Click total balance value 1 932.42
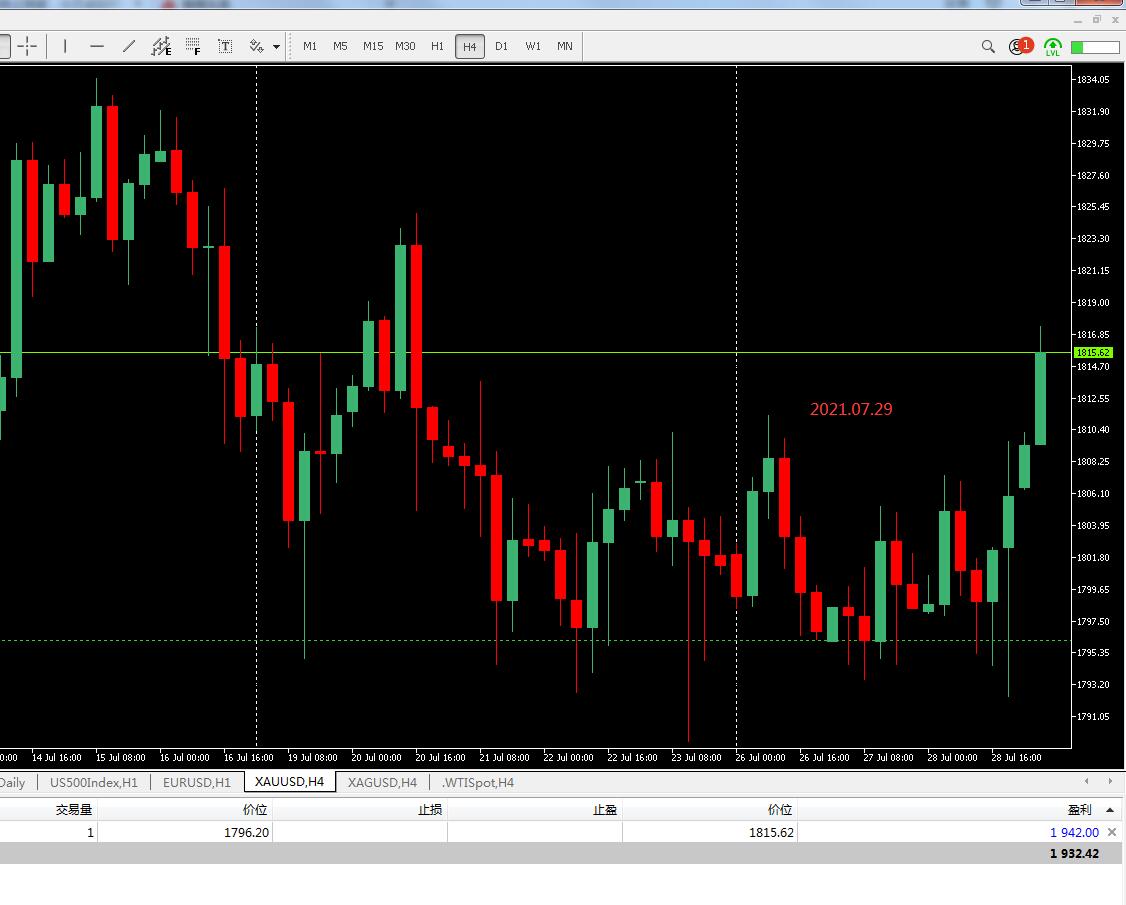1126x905 pixels. pos(1074,853)
